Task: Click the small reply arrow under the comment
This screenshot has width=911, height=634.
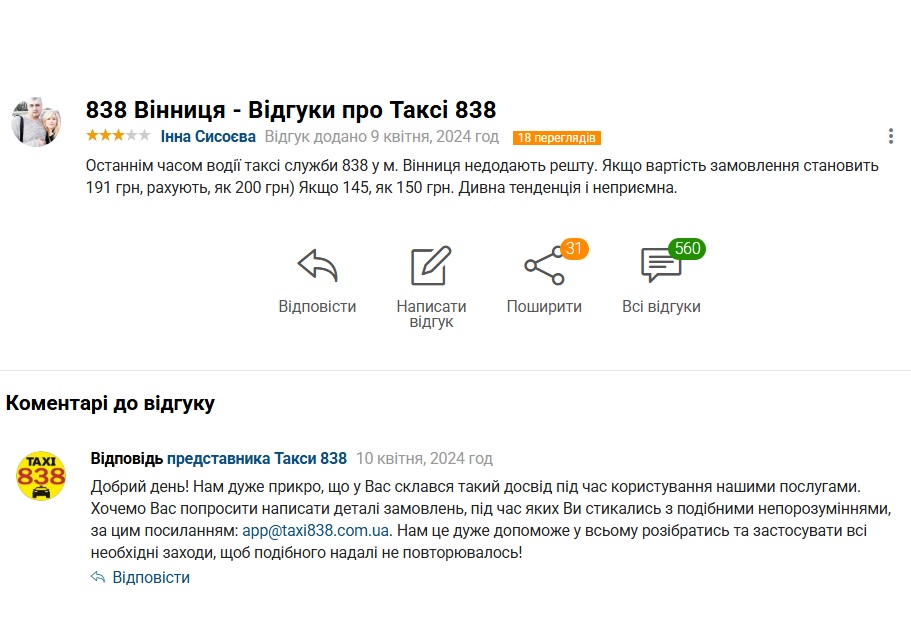Action: point(98,578)
